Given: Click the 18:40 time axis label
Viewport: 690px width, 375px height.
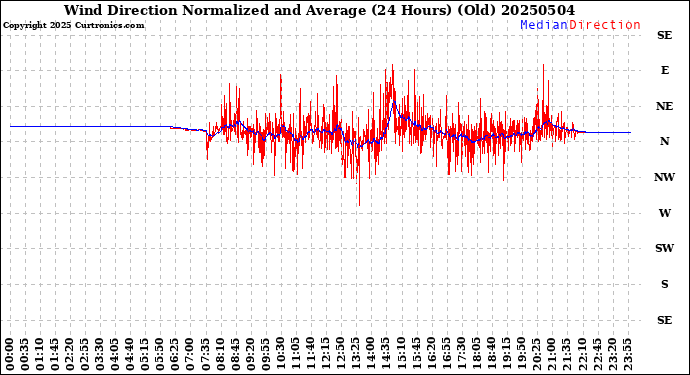Looking at the screenshot, I should tap(491, 354).
